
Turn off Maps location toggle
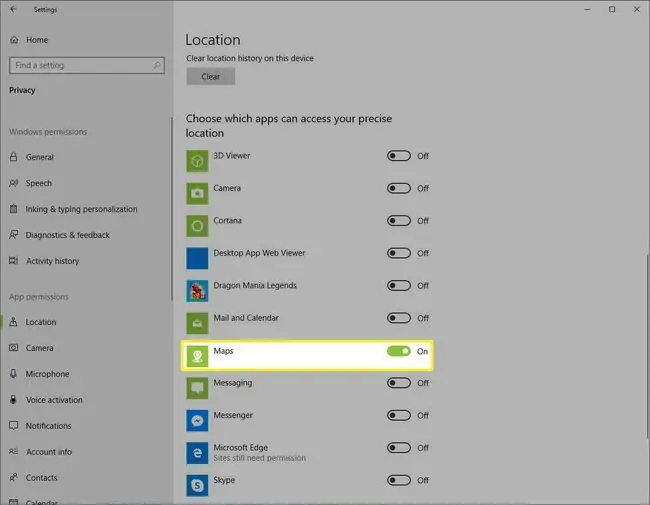[x=399, y=351]
